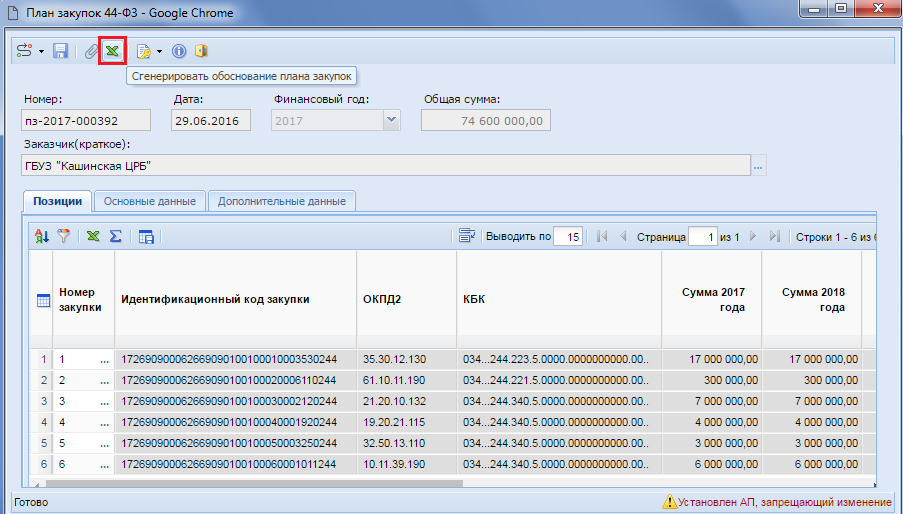Open the route actions dropdown arrow
This screenshot has width=903, height=514.
coord(42,51)
